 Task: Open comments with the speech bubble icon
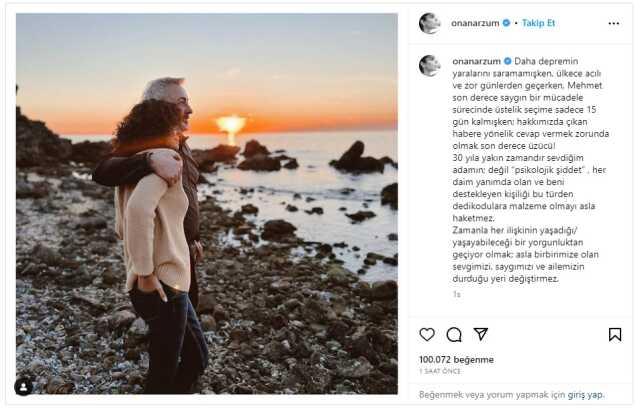[454, 334]
